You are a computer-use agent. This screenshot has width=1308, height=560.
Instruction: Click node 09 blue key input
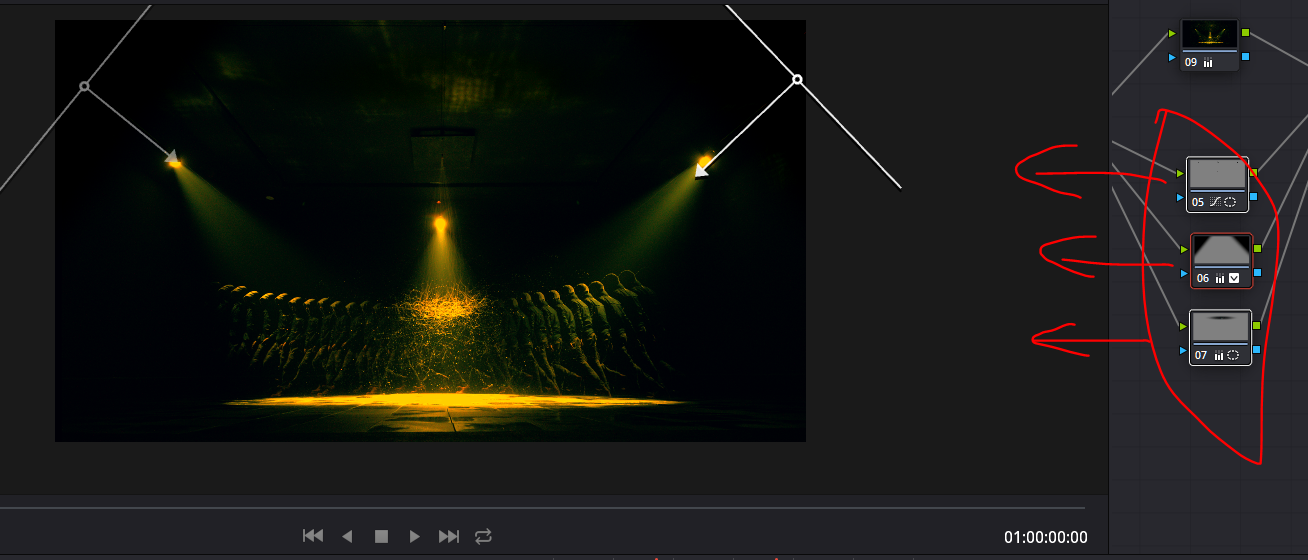coord(1172,57)
